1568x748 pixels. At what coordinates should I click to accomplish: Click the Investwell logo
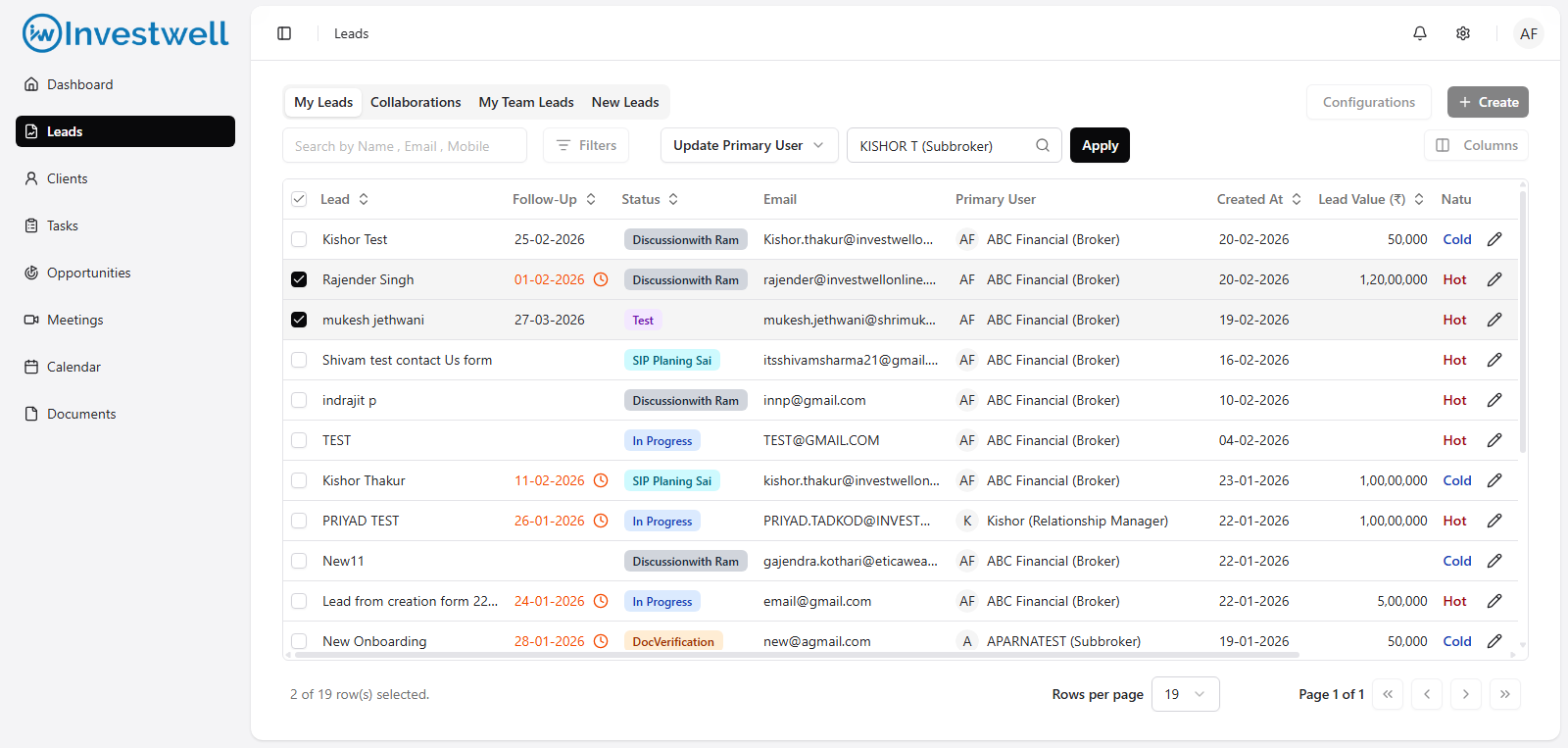point(125,33)
